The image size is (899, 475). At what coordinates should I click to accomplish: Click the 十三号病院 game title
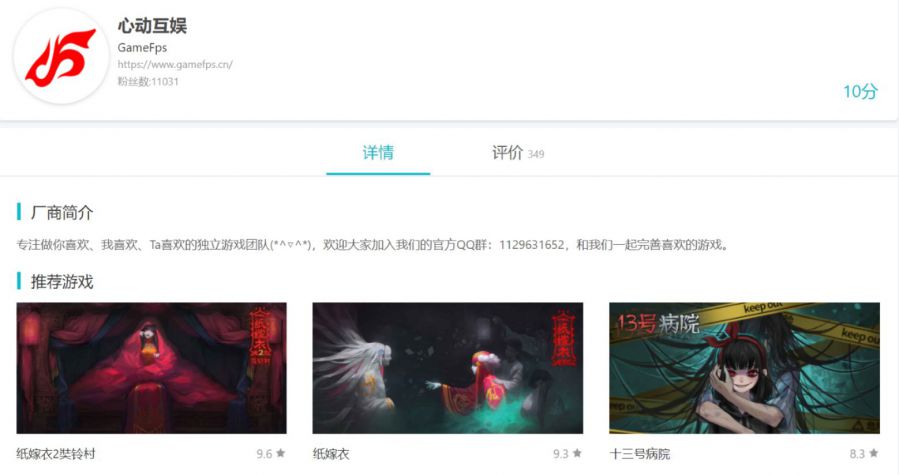(639, 454)
